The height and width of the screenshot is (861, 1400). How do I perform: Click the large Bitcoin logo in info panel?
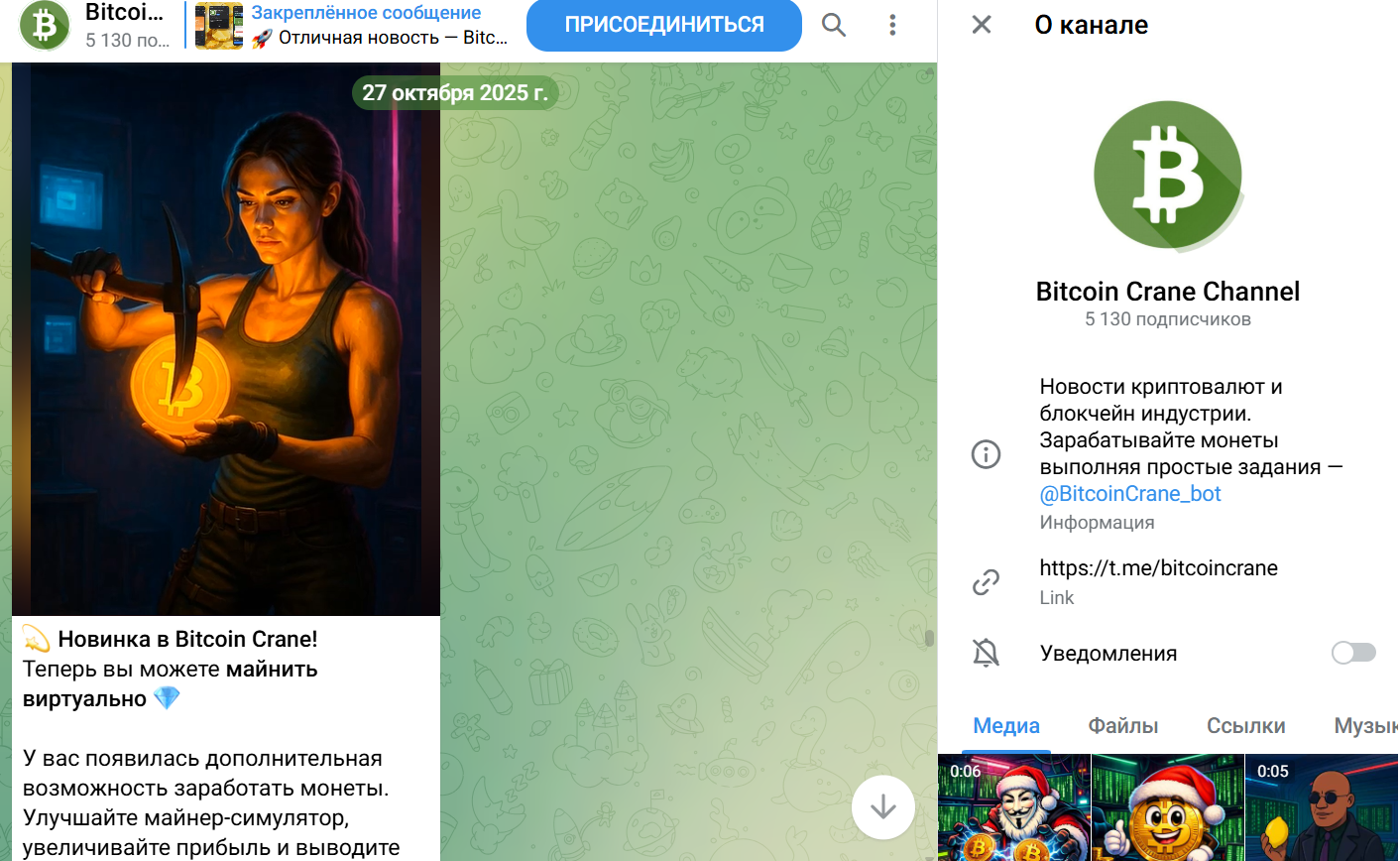coord(1167,175)
